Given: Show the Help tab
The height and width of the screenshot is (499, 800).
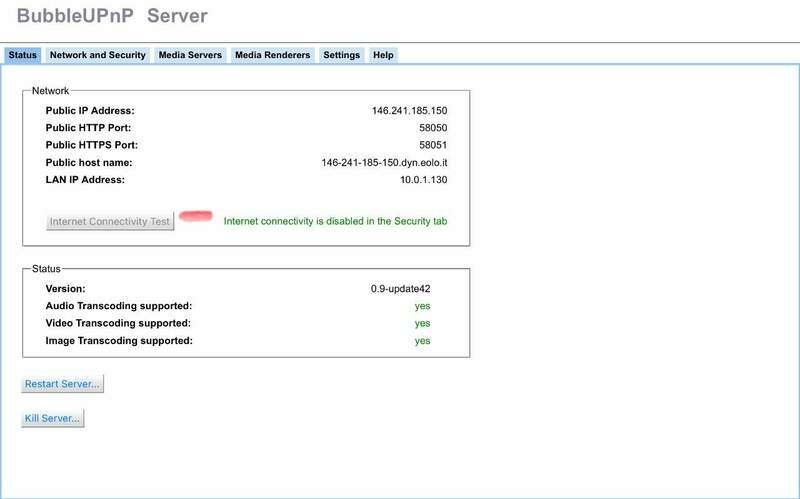Looking at the screenshot, I should coord(383,55).
